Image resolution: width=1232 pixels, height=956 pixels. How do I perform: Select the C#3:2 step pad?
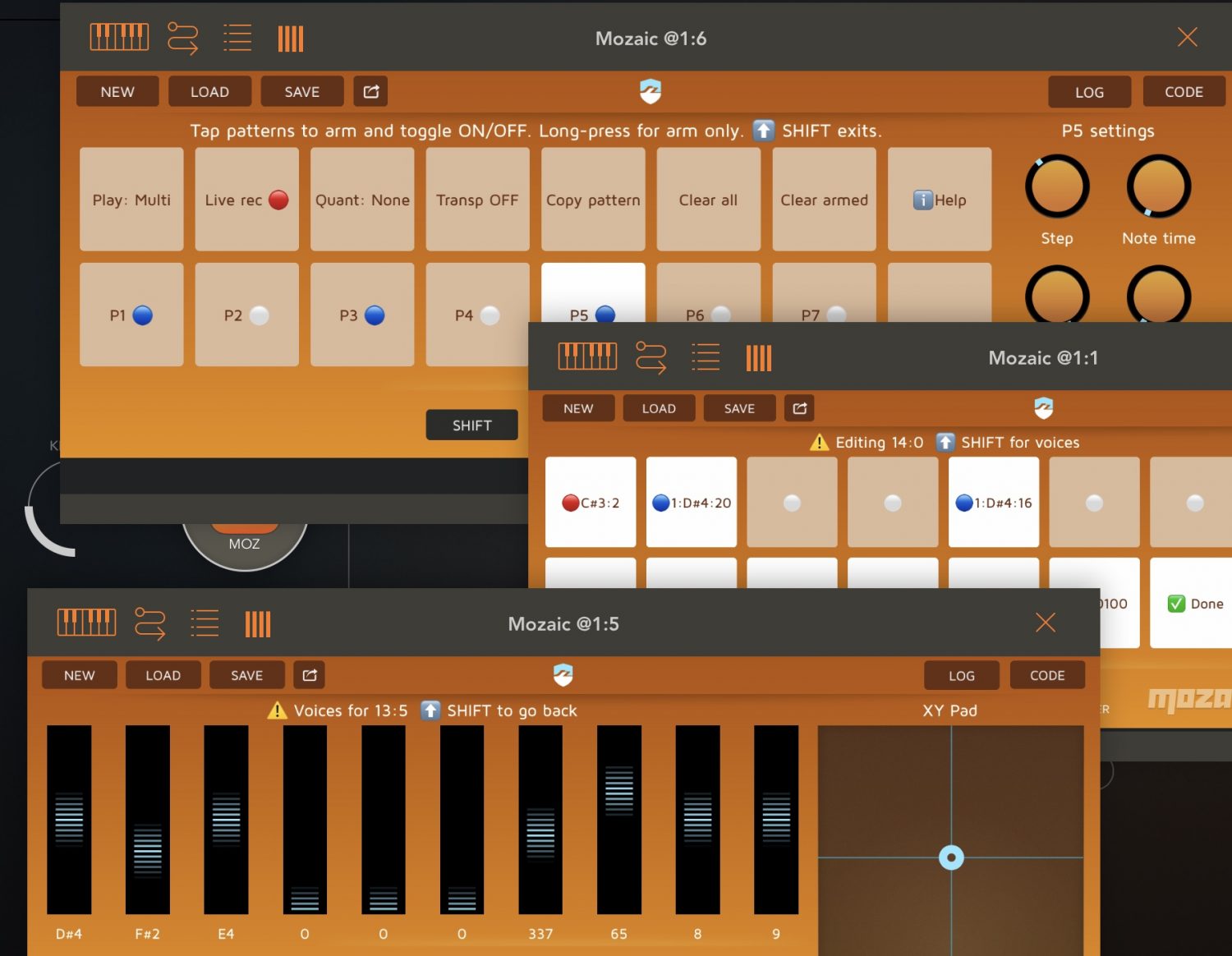point(591,503)
